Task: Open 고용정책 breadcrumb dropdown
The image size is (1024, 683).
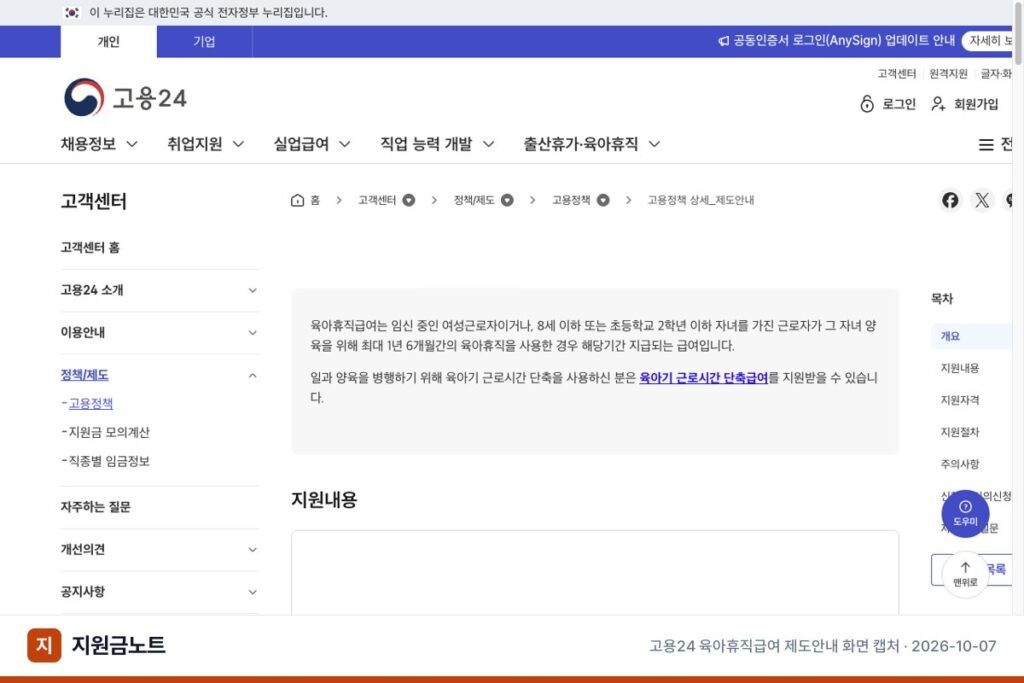Action: [603, 200]
